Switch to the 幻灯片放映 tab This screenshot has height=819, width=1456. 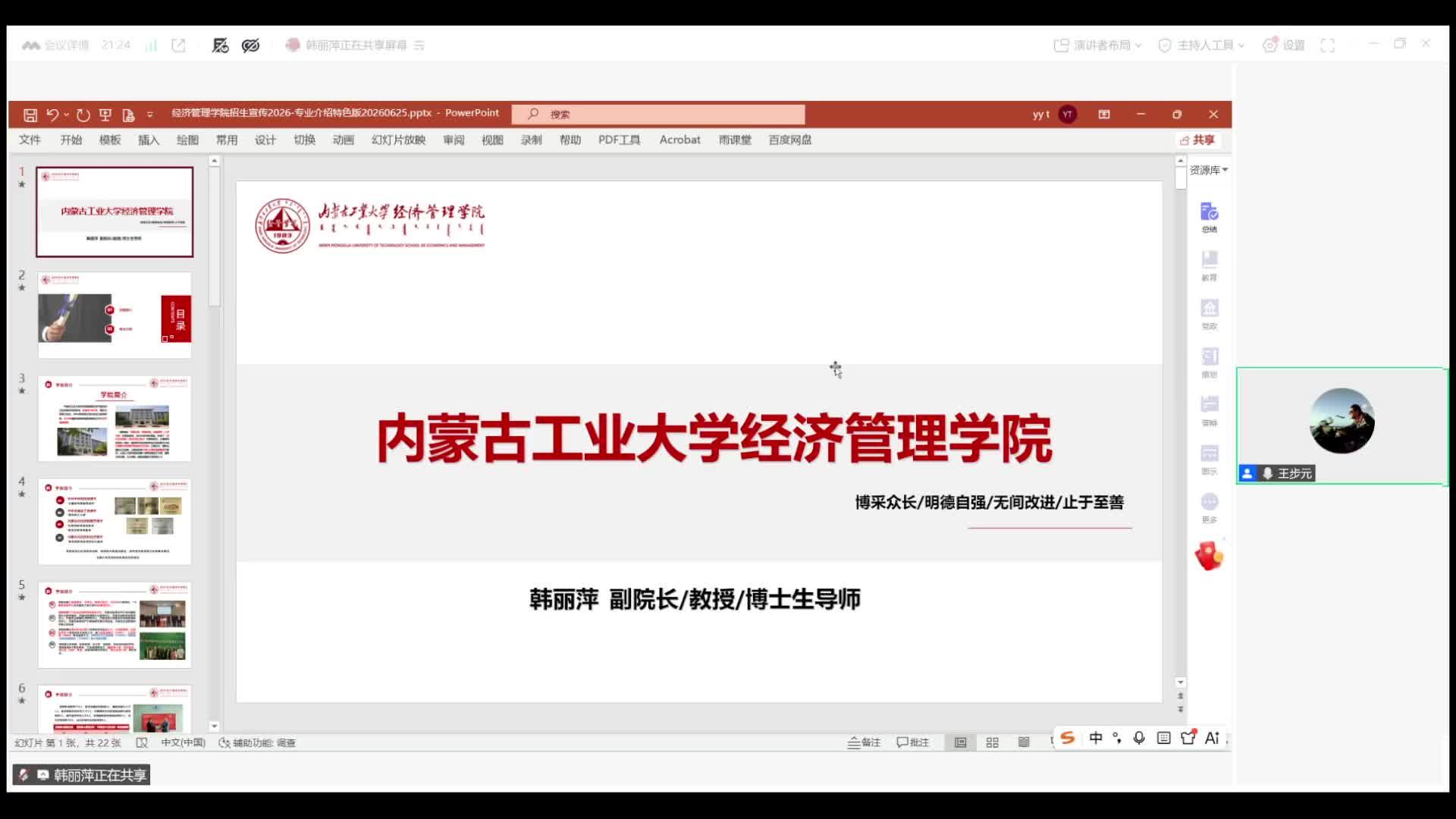[399, 140]
